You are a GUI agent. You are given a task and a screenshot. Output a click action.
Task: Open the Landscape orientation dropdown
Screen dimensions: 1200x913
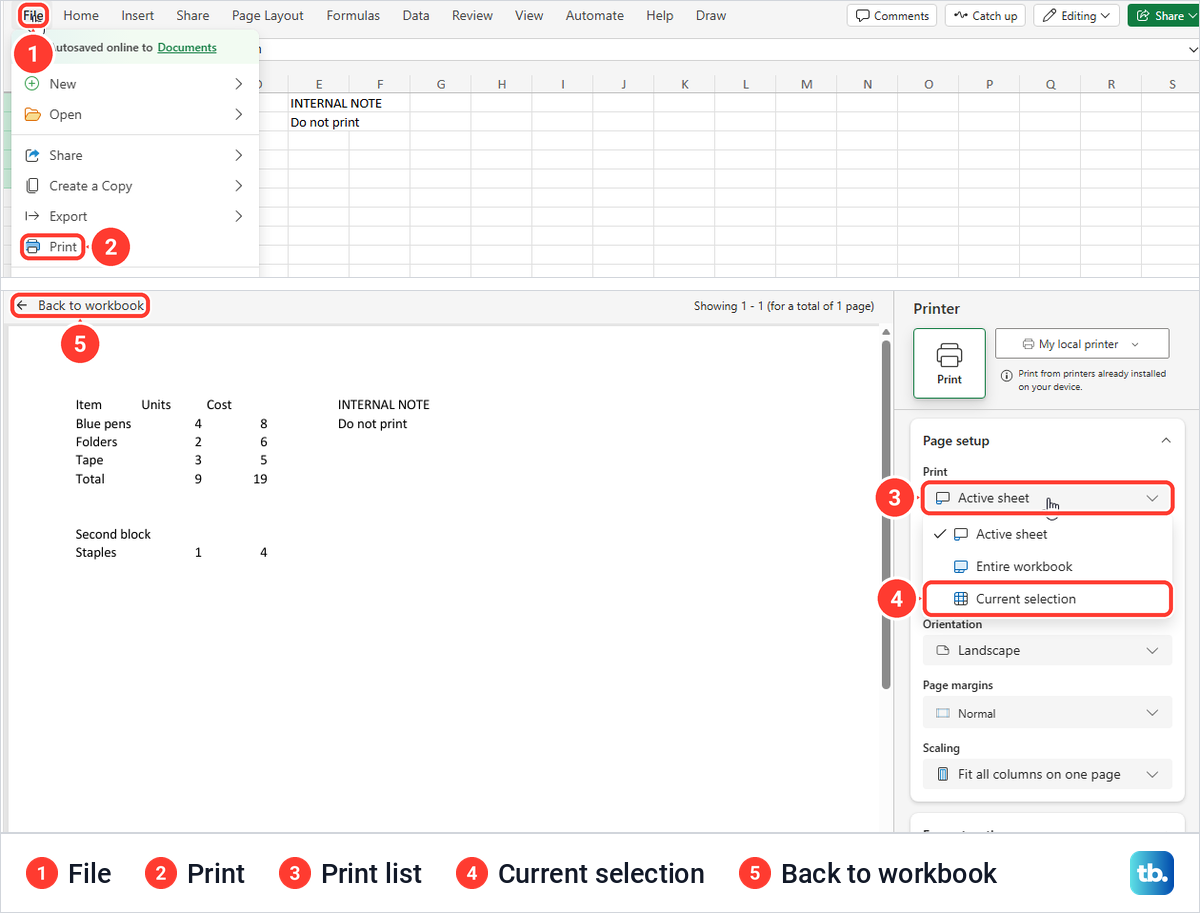coord(1047,650)
